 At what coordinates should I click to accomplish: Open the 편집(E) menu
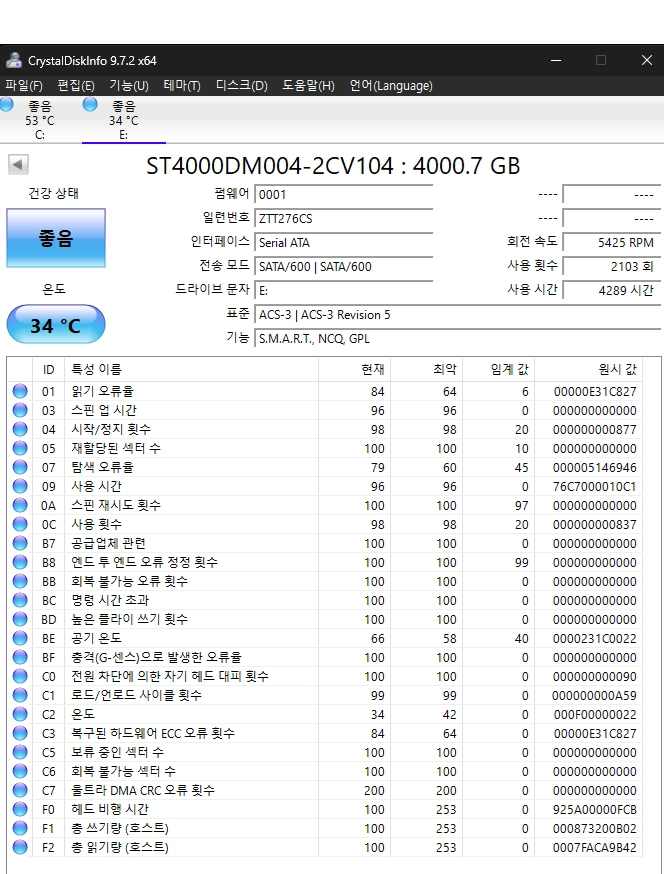click(x=76, y=86)
